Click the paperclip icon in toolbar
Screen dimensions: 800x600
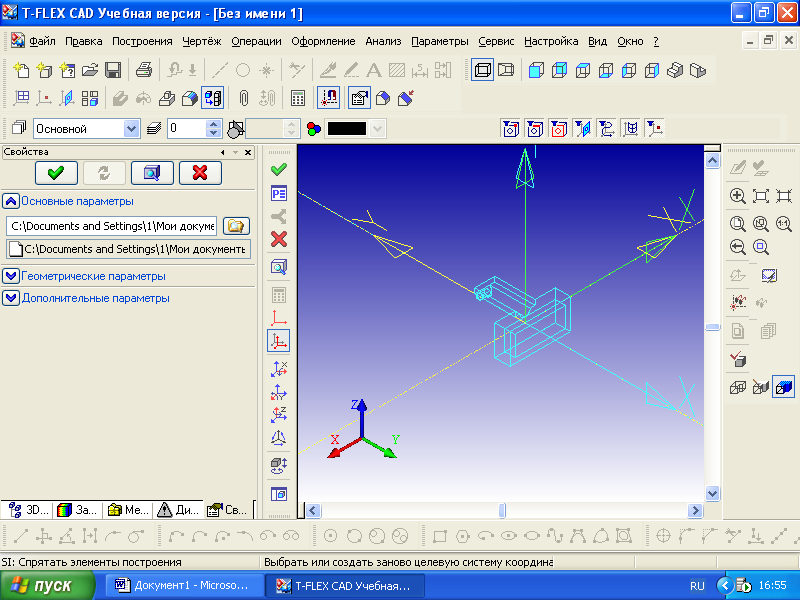pyautogui.click(x=243, y=98)
